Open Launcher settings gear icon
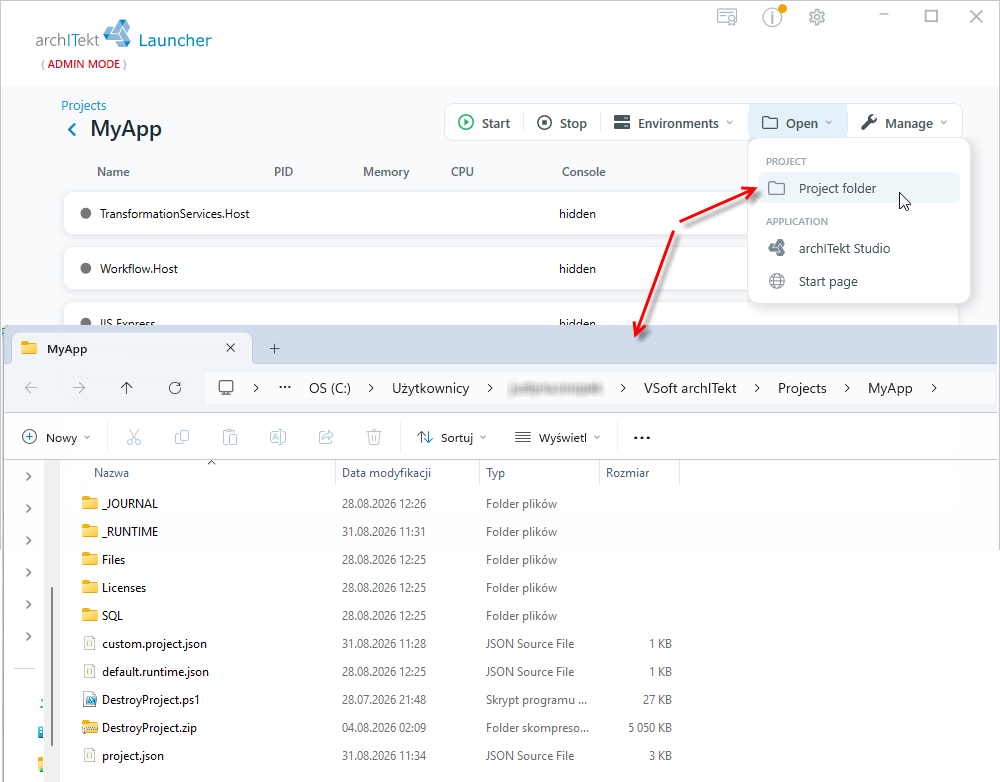 pos(817,17)
